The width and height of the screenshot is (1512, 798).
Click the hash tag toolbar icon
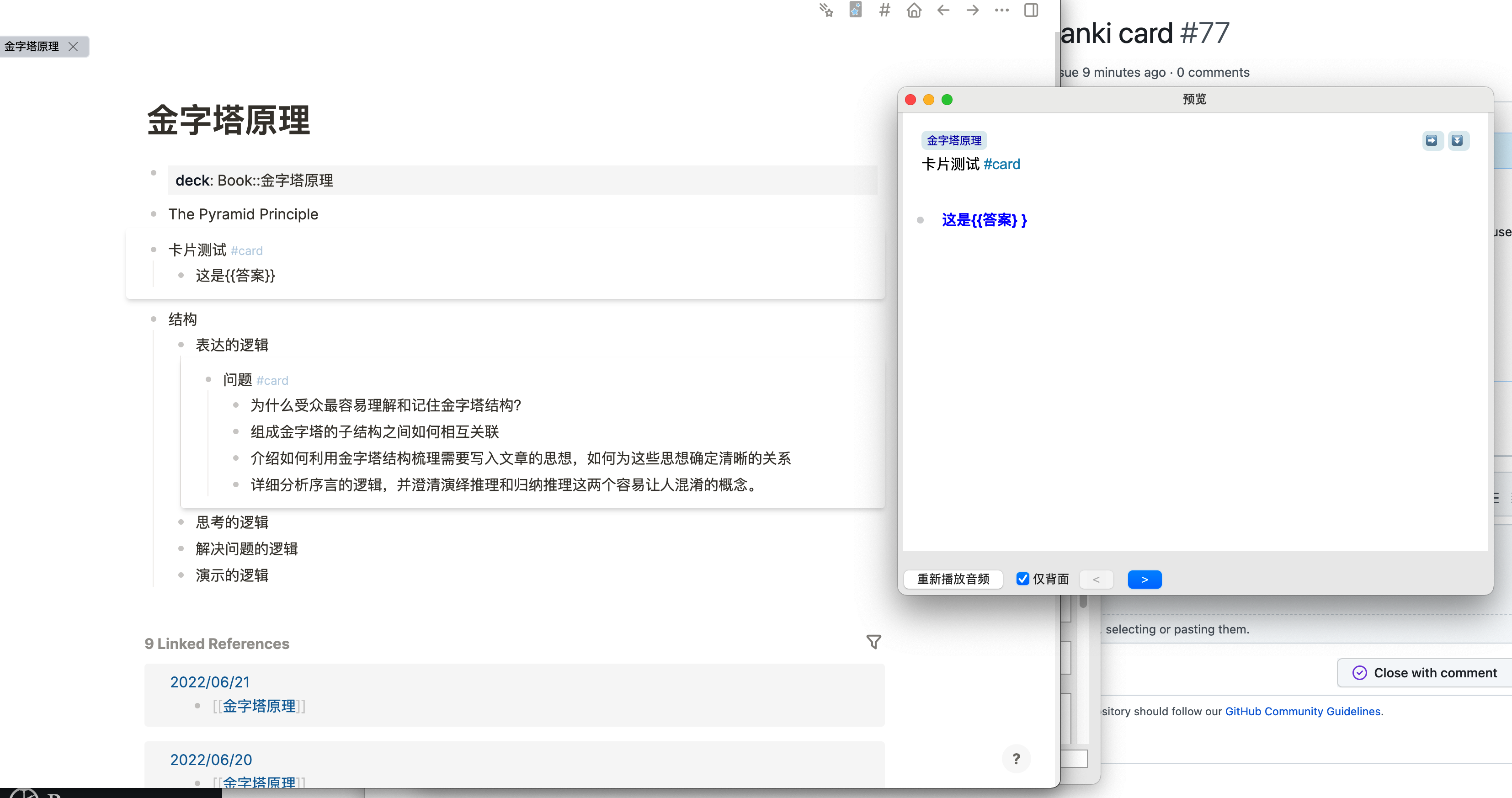click(x=884, y=10)
